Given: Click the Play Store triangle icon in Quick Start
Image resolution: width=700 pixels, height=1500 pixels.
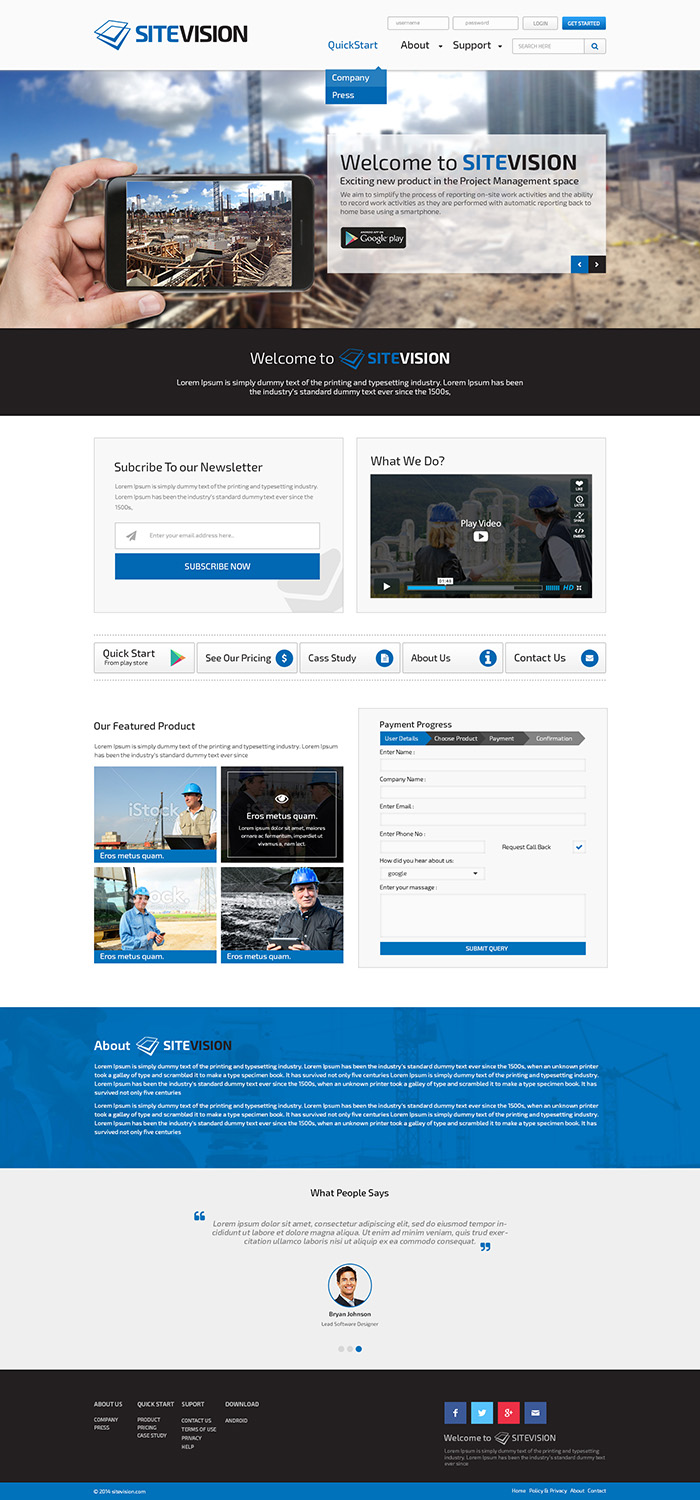Looking at the screenshot, I should (177, 658).
